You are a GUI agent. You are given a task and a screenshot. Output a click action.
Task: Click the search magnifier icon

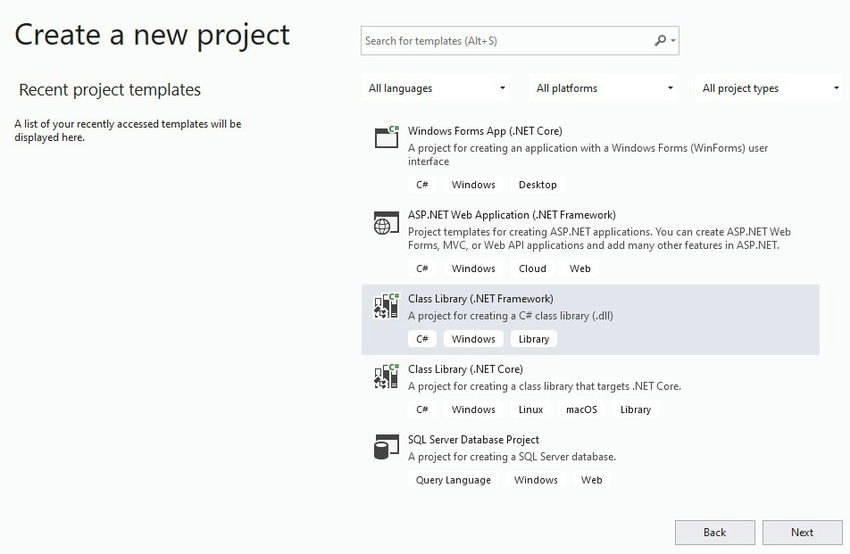(660, 41)
